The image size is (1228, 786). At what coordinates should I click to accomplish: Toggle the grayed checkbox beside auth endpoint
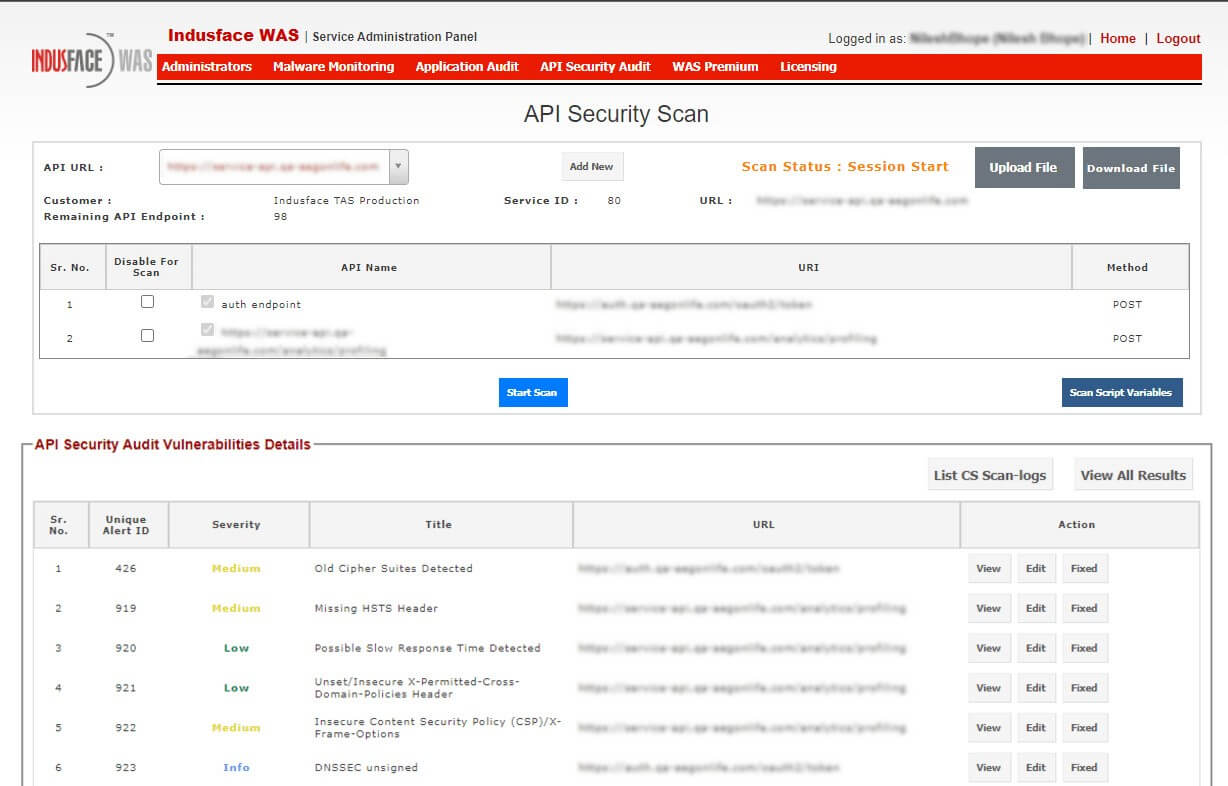(x=207, y=302)
